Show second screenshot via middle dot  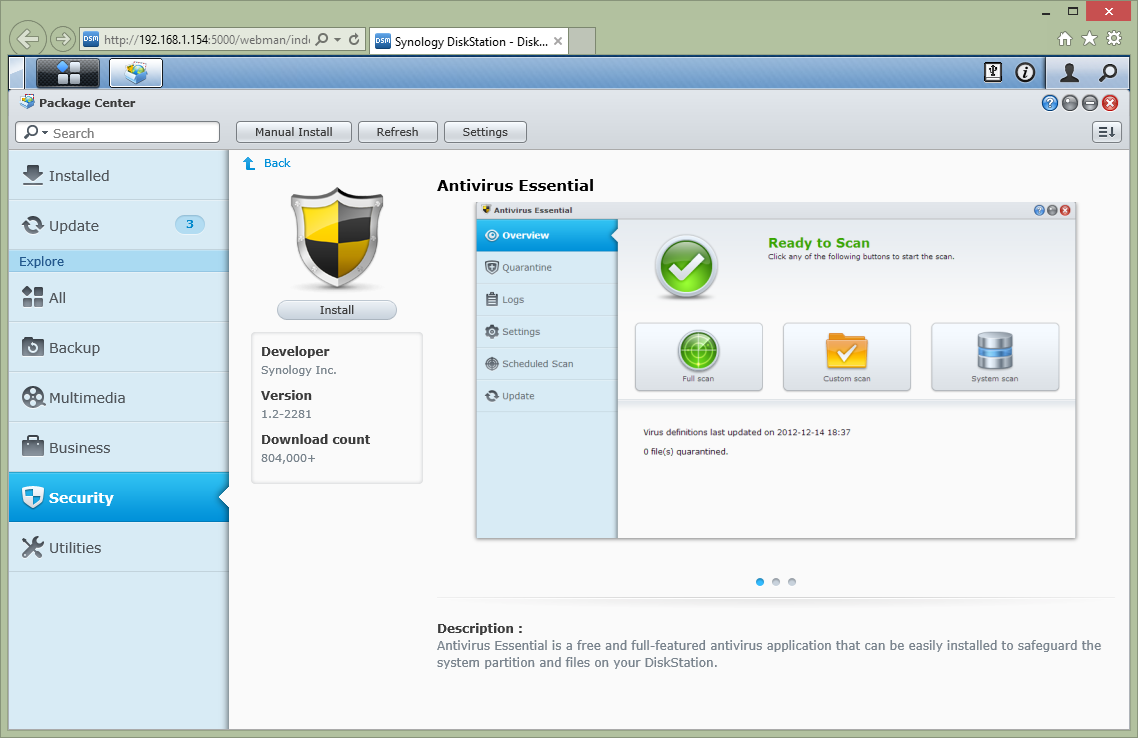(776, 582)
